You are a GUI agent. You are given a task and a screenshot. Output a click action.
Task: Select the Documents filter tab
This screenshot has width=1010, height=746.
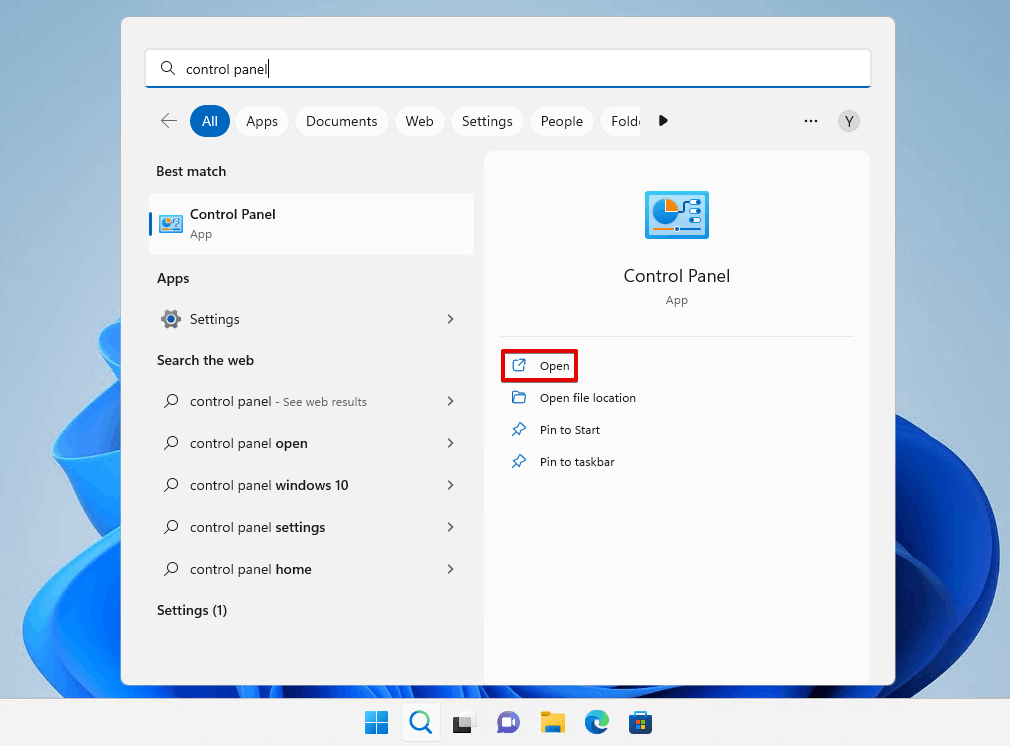(x=341, y=121)
